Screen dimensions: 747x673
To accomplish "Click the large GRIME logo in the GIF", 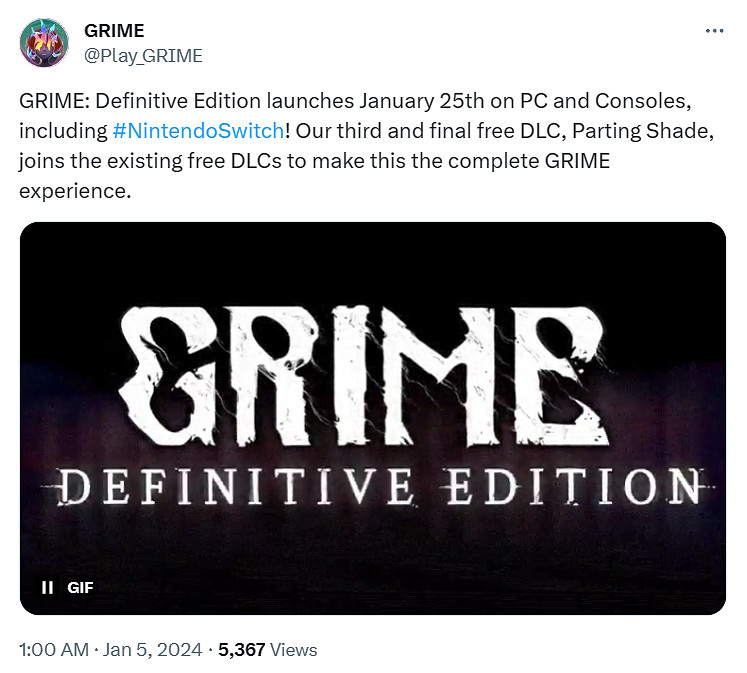I will (x=372, y=365).
